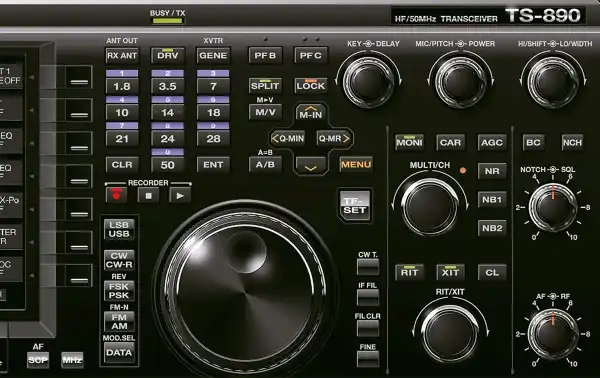Select the GENE general coverage band
Image resolution: width=600 pixels, height=378 pixels.
213,55
